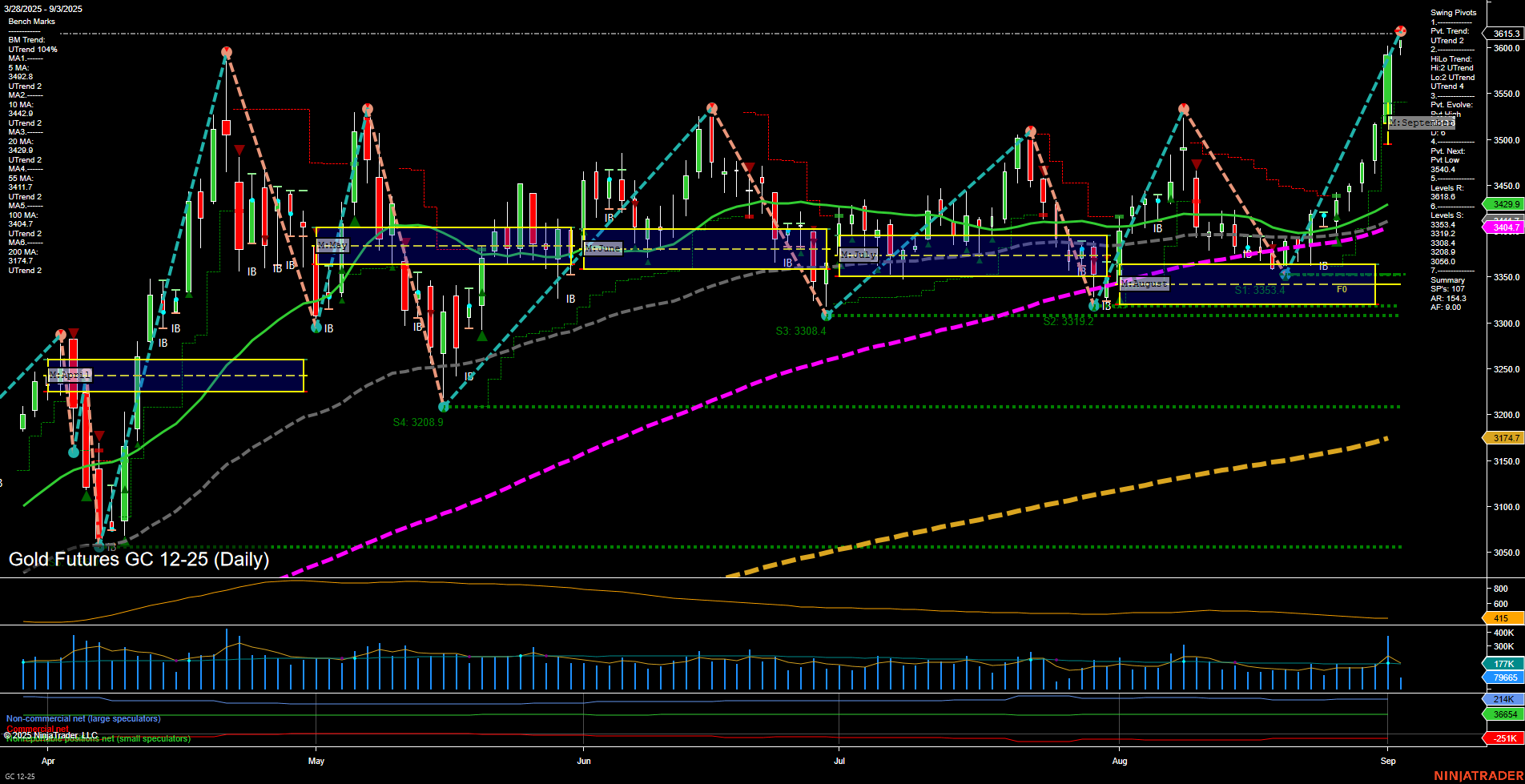Click the Pvt Low 3540.4 text entry

point(1443,165)
